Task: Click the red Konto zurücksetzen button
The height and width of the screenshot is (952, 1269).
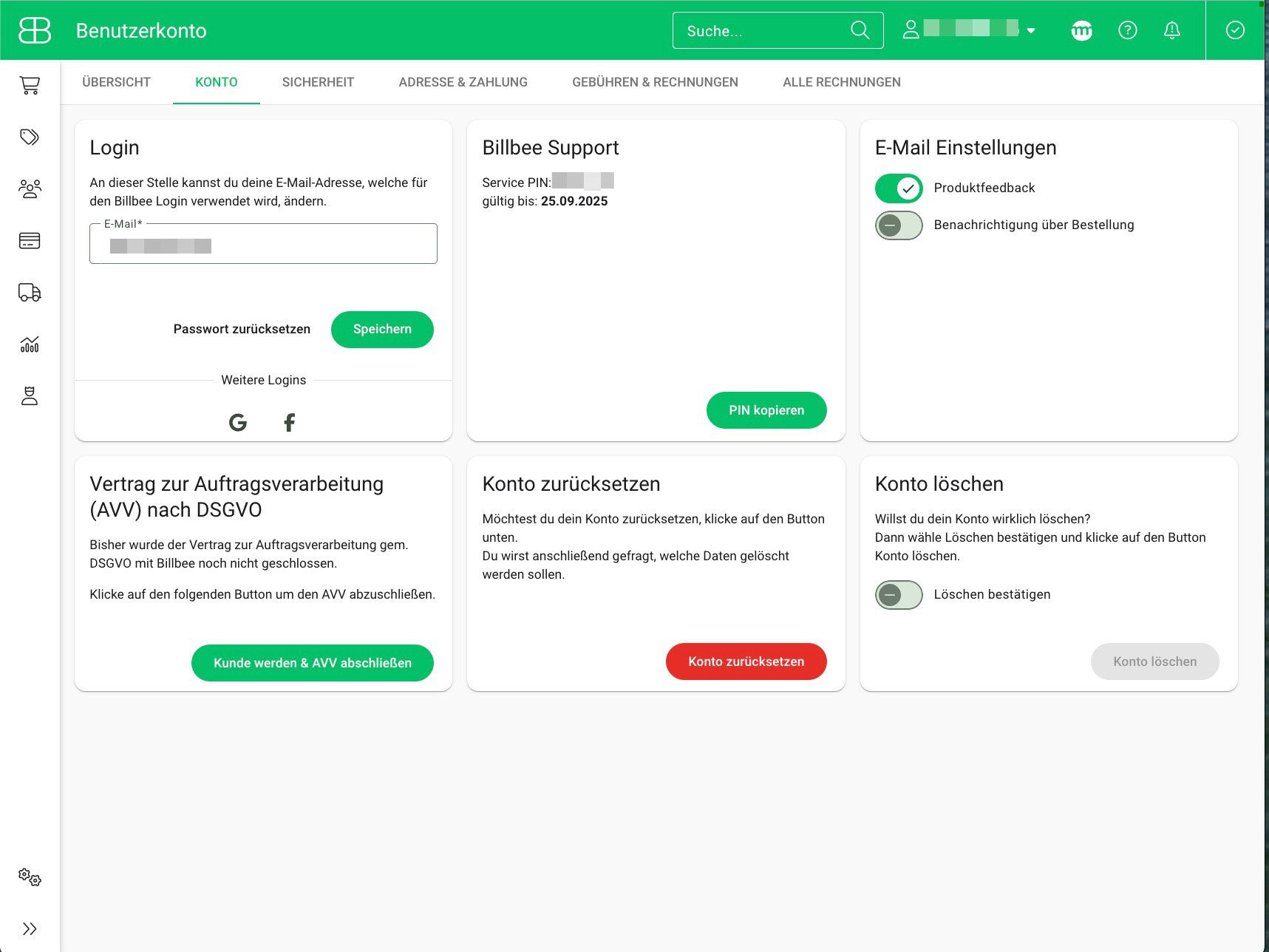Action: coord(746,662)
